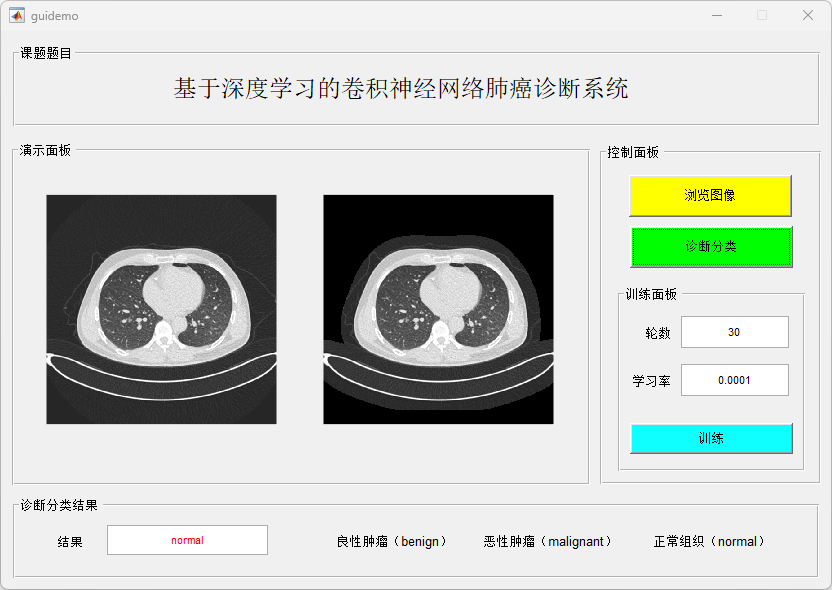The width and height of the screenshot is (832, 590).
Task: Click the 诊断分类结果 panel heading
Action: [59, 505]
